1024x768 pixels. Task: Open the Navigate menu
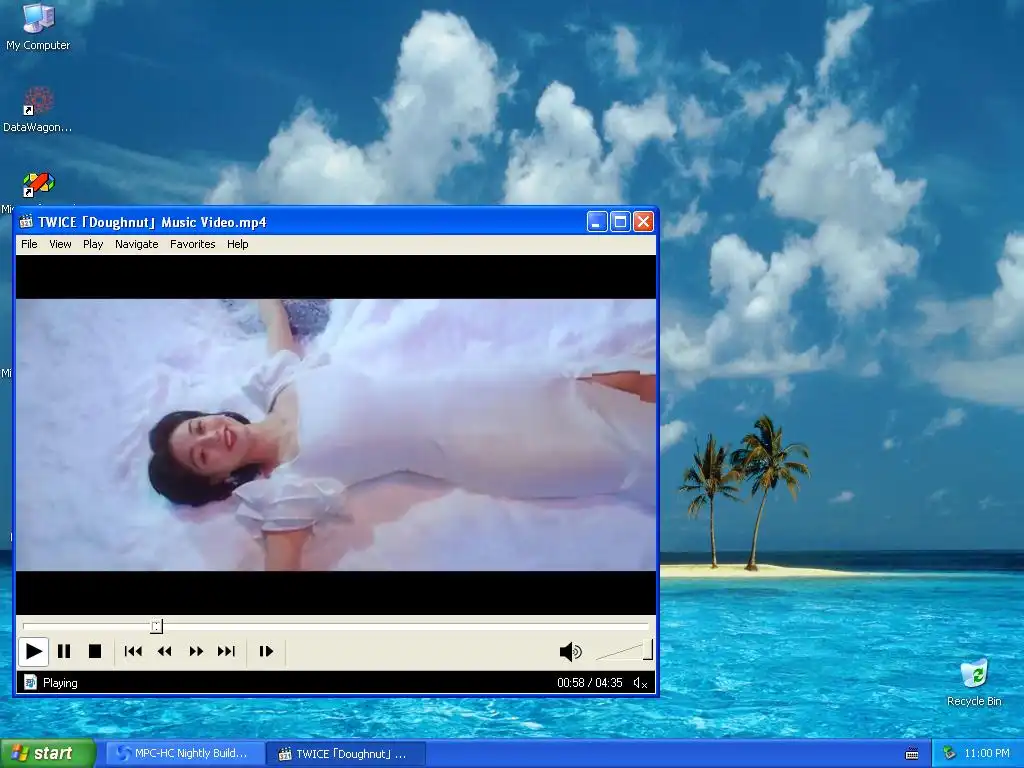[x=136, y=244]
